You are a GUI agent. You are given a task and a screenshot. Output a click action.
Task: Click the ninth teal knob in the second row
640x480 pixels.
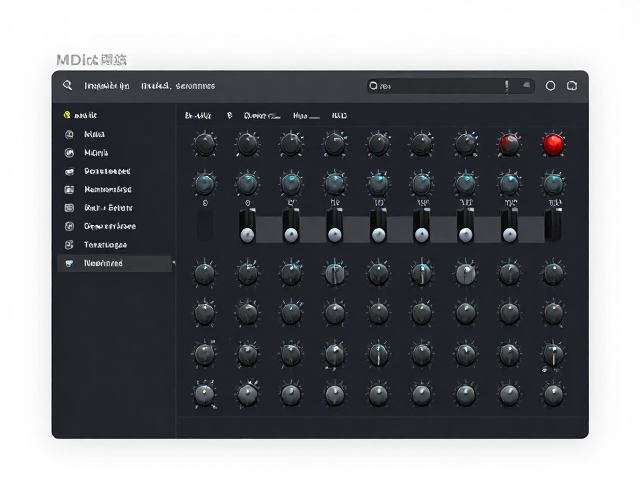[x=553, y=184]
